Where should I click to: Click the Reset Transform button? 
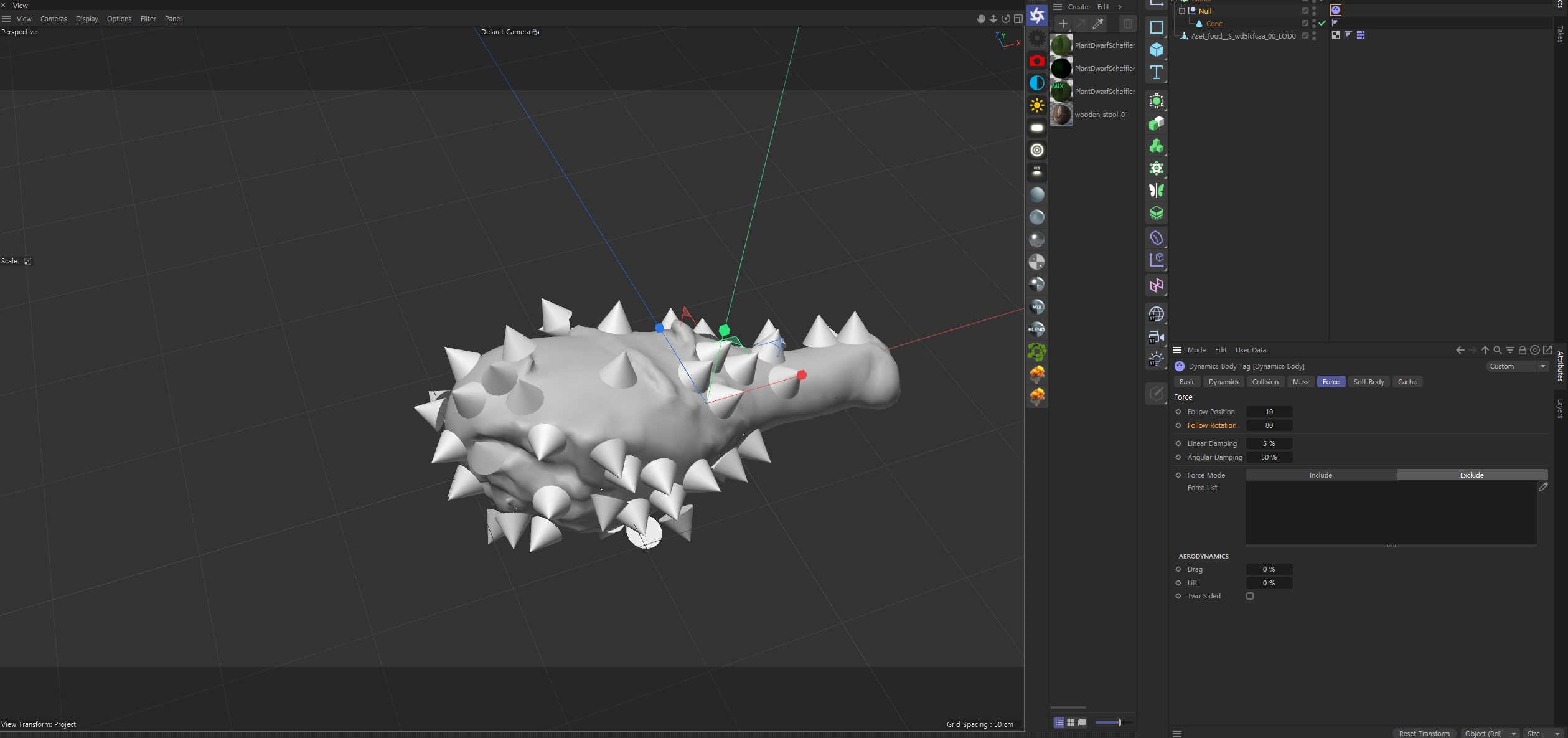coord(1424,733)
